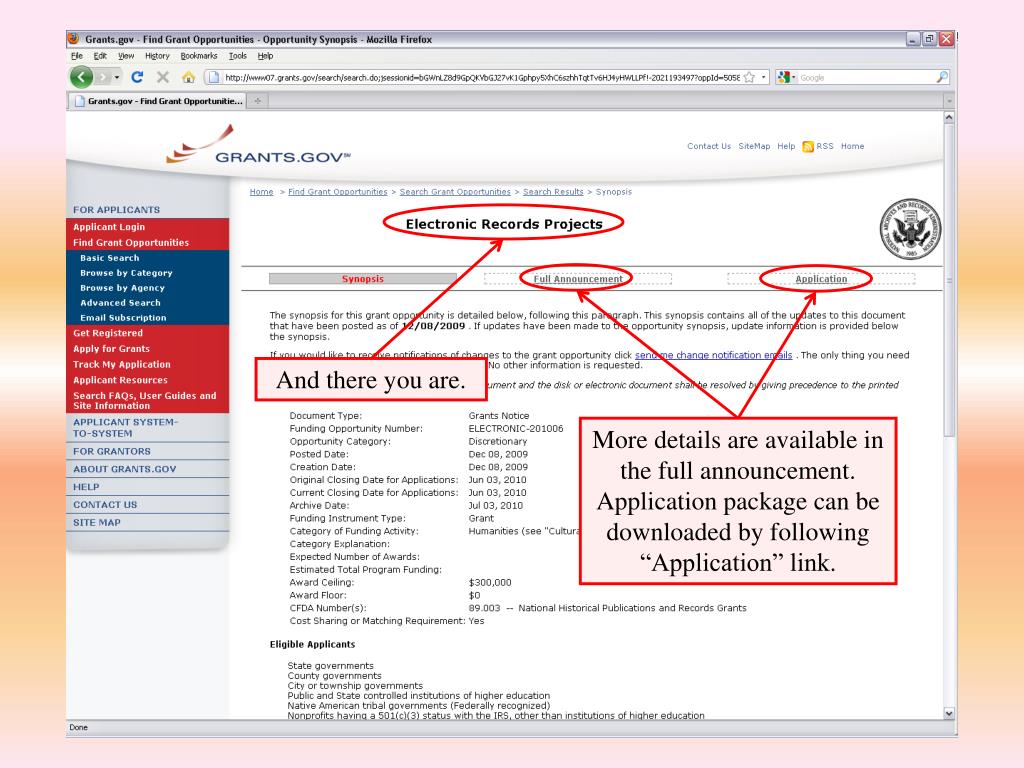The height and width of the screenshot is (768, 1024).
Task: Open history dropdown next to navigation arrows
Action: (117, 77)
